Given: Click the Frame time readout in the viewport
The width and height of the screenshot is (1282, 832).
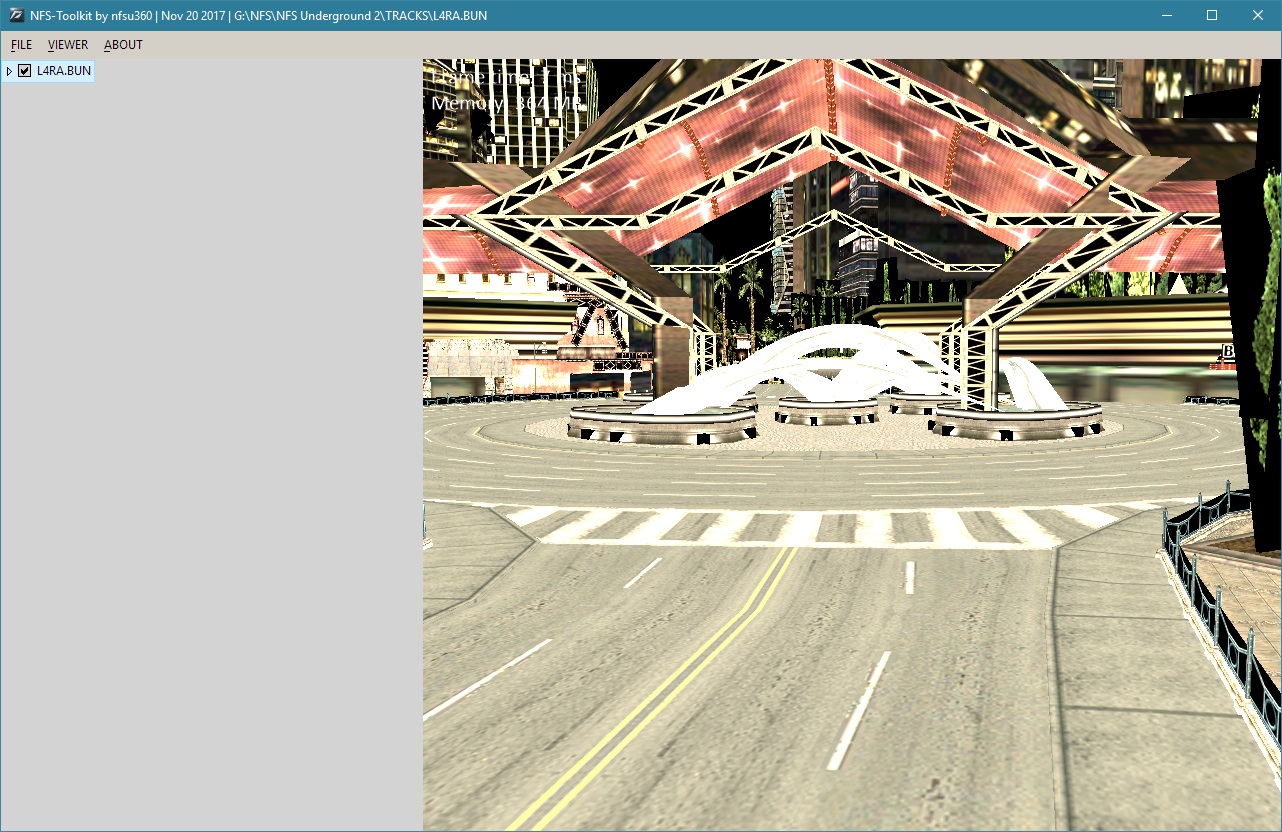Looking at the screenshot, I should 506,77.
